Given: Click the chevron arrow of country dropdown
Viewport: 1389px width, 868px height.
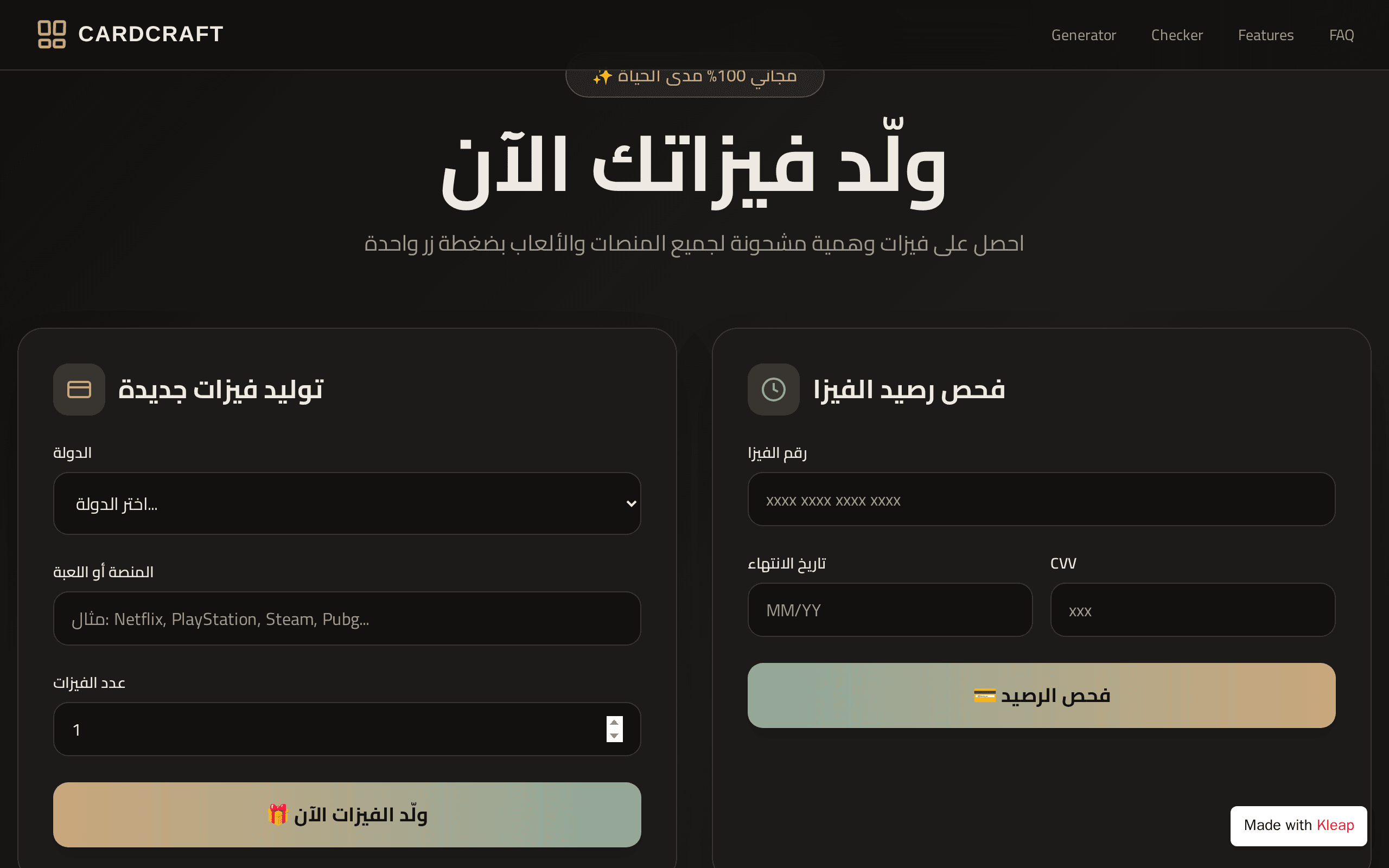Looking at the screenshot, I should 632,503.
